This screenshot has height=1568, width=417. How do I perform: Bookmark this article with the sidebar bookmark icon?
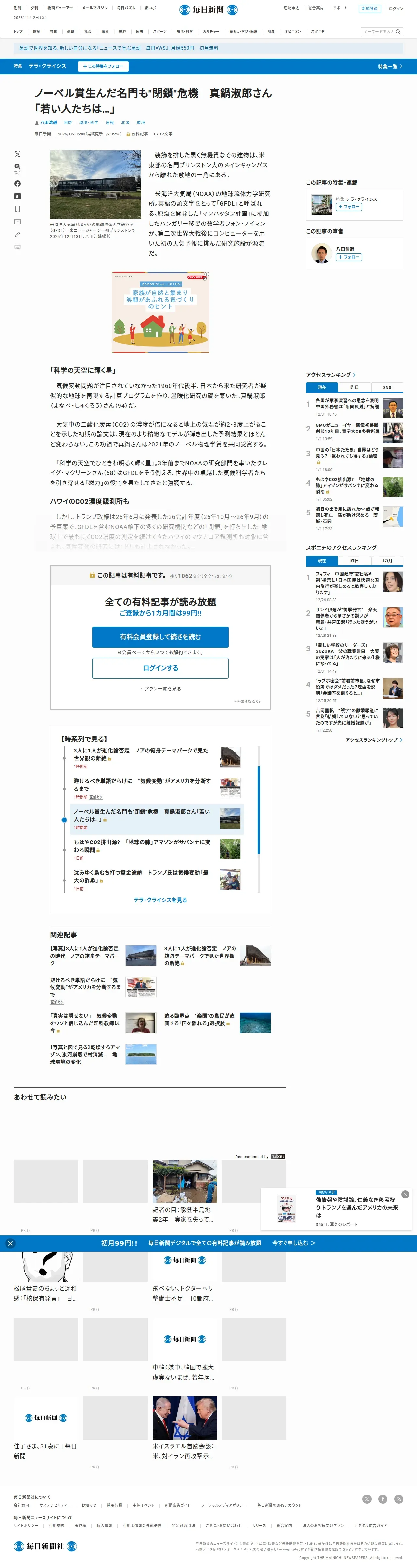click(17, 209)
